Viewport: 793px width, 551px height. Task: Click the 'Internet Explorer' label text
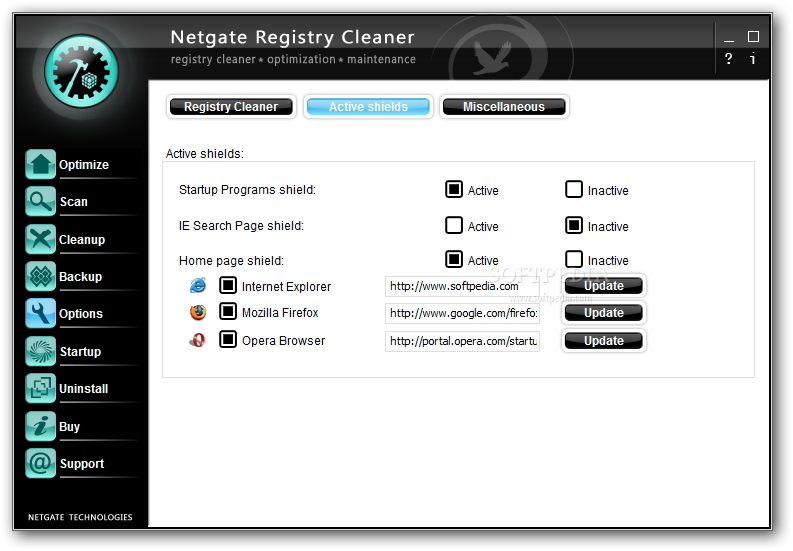click(x=286, y=287)
